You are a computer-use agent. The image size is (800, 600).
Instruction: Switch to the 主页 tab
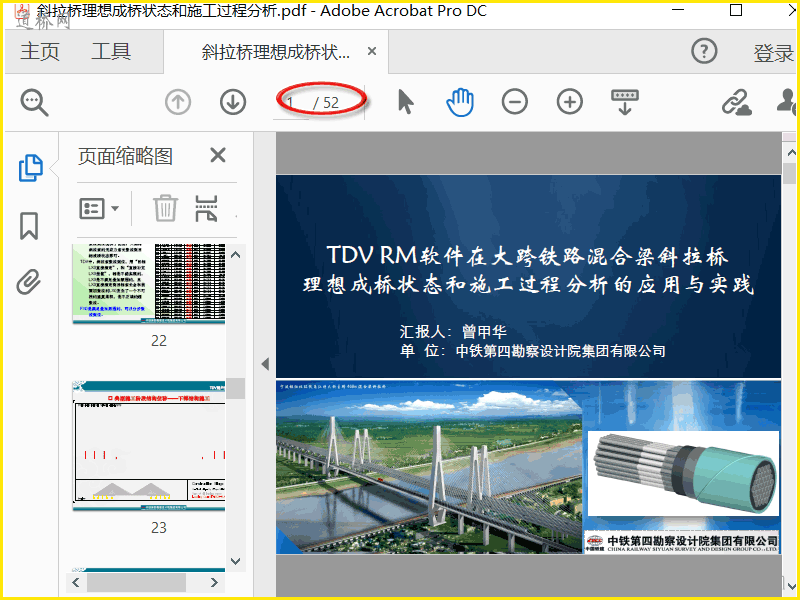tap(40, 52)
